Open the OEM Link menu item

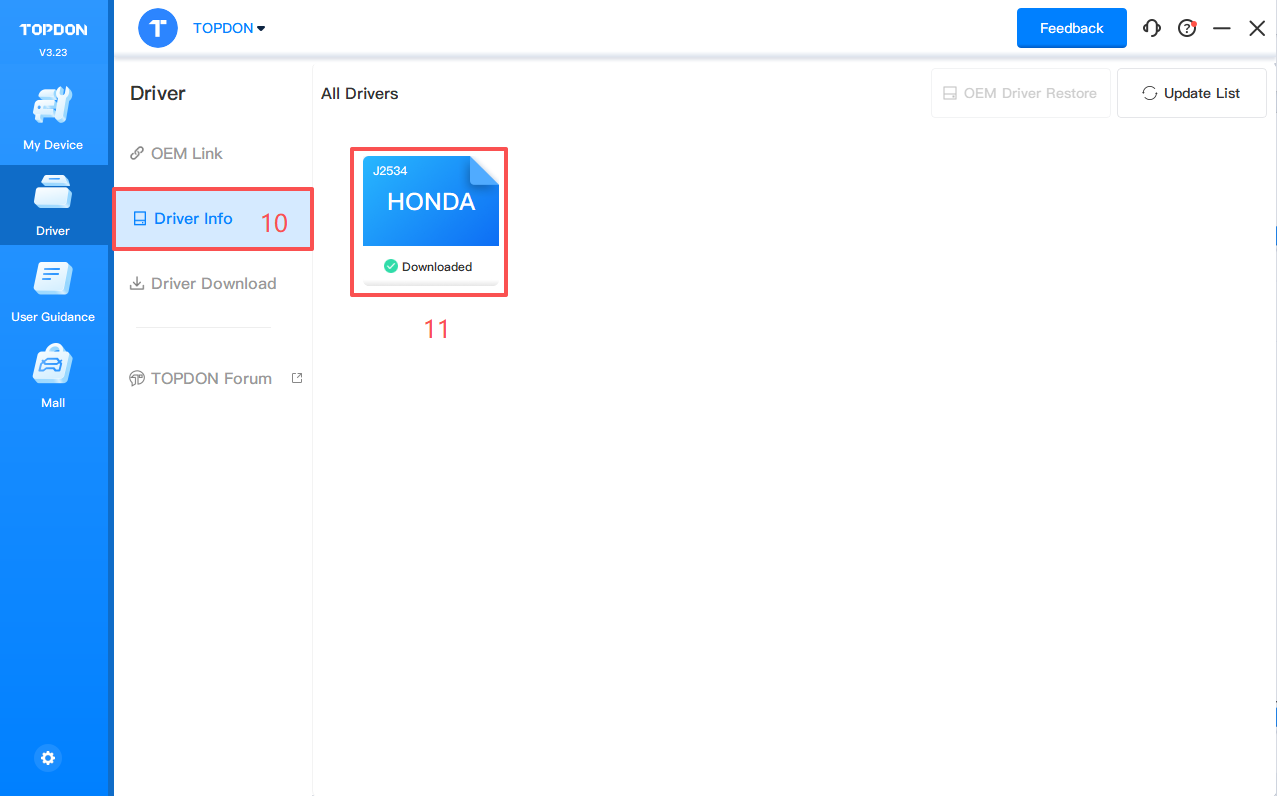click(x=186, y=153)
